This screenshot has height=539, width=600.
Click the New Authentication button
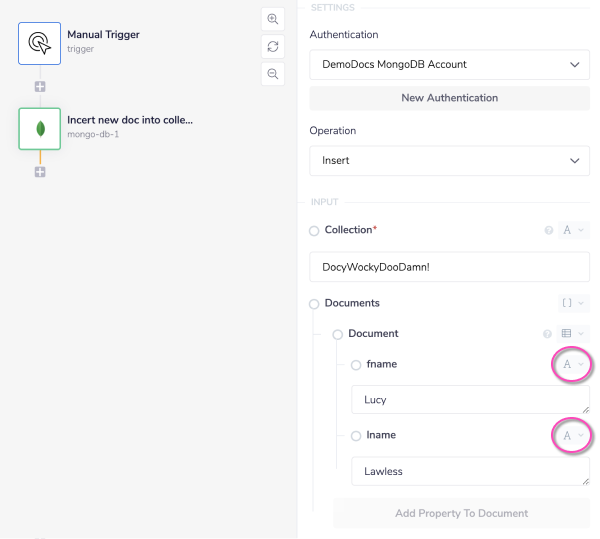tap(449, 98)
